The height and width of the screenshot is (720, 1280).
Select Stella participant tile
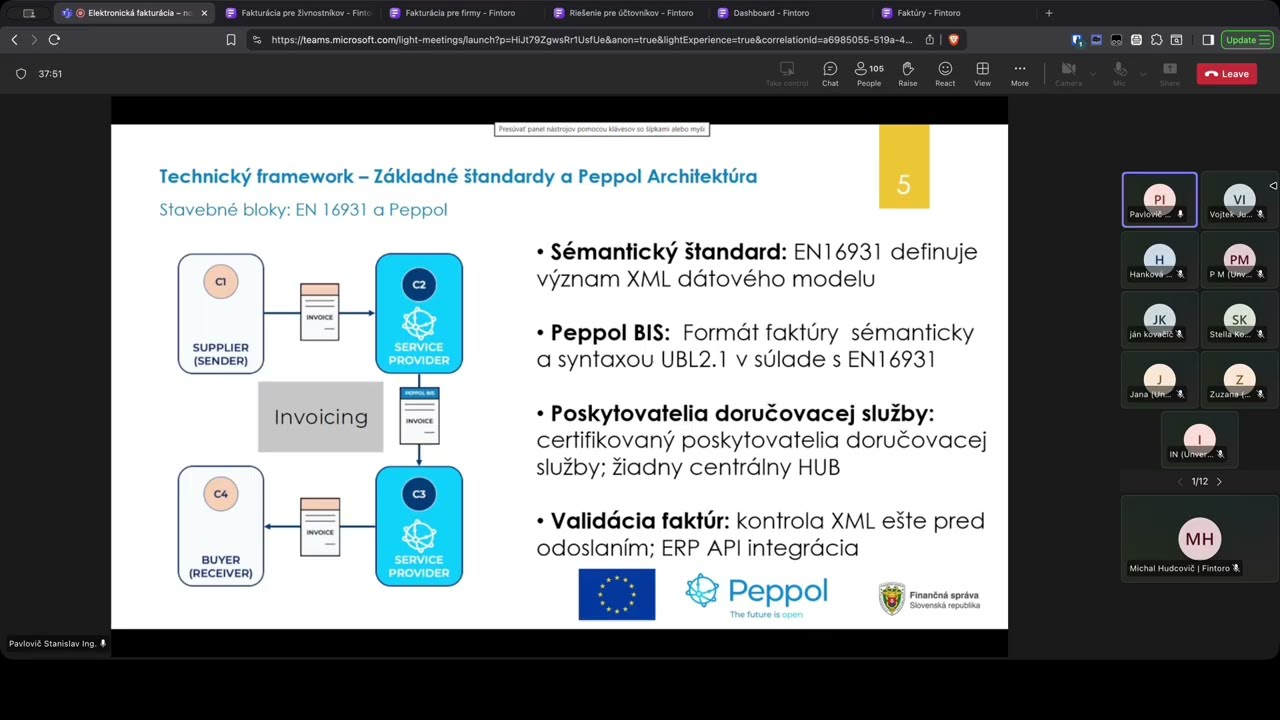[1239, 320]
